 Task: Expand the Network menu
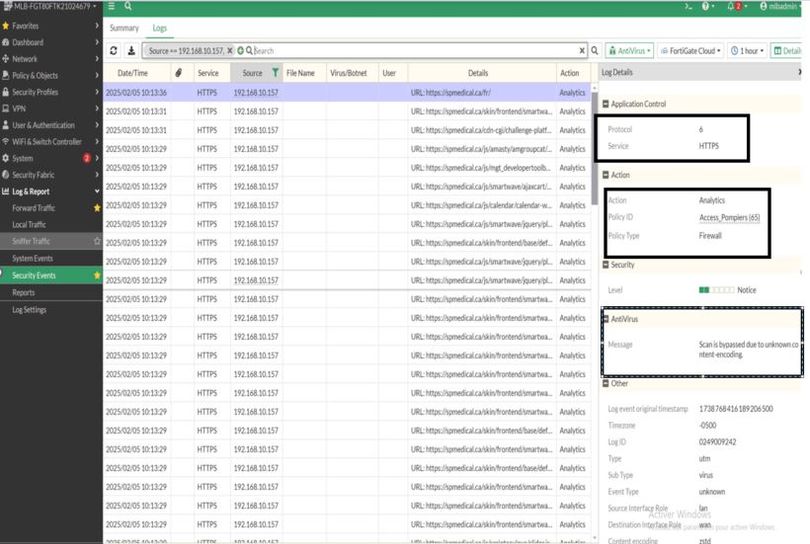[x=51, y=59]
